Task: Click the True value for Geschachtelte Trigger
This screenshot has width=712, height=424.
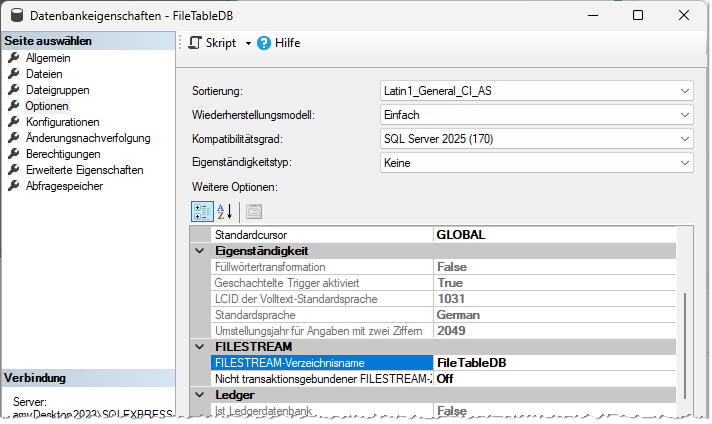Action: point(450,283)
